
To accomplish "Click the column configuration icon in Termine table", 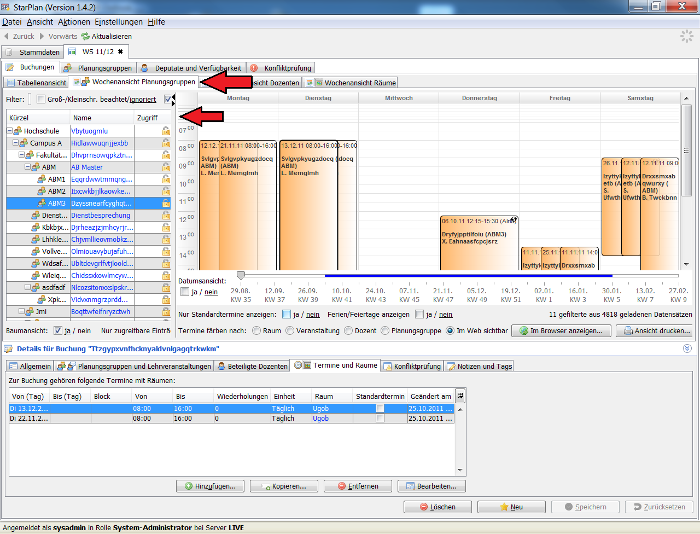I will [x=460, y=396].
